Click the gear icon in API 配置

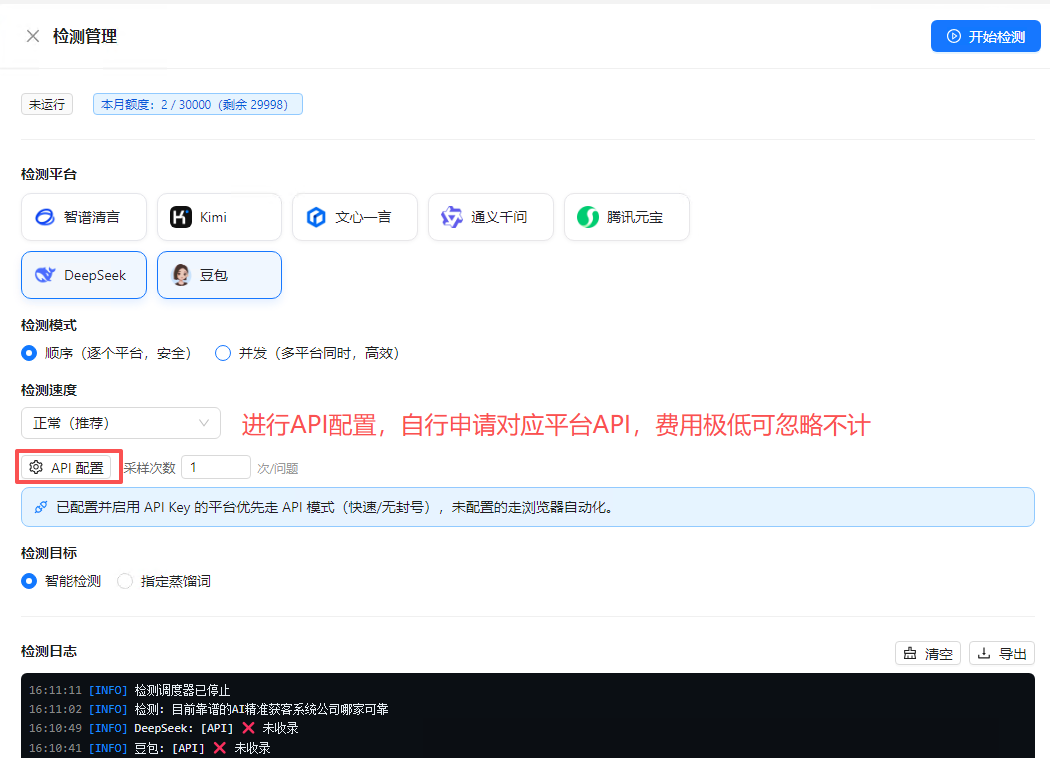click(x=36, y=467)
